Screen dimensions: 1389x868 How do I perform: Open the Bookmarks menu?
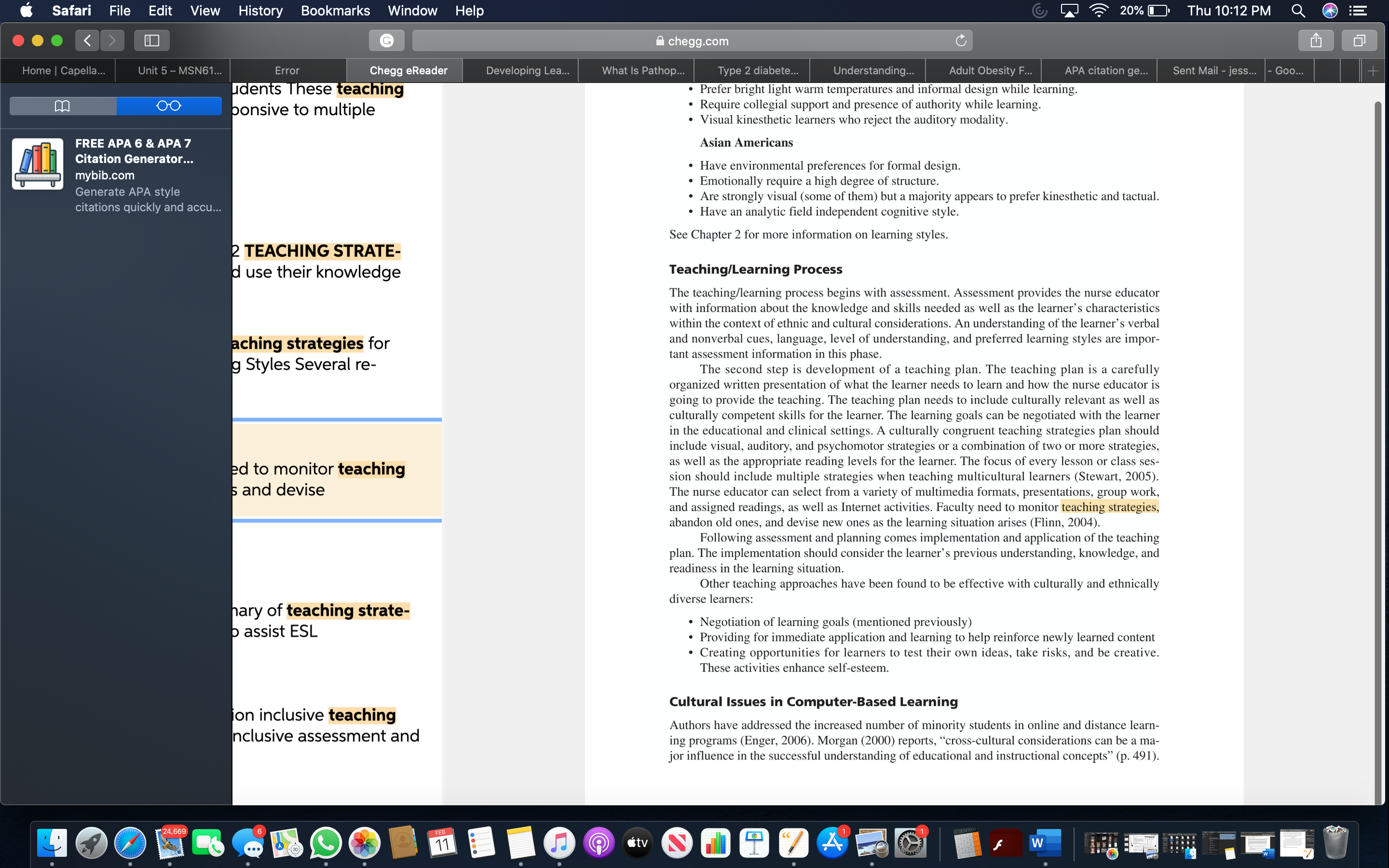pos(335,10)
